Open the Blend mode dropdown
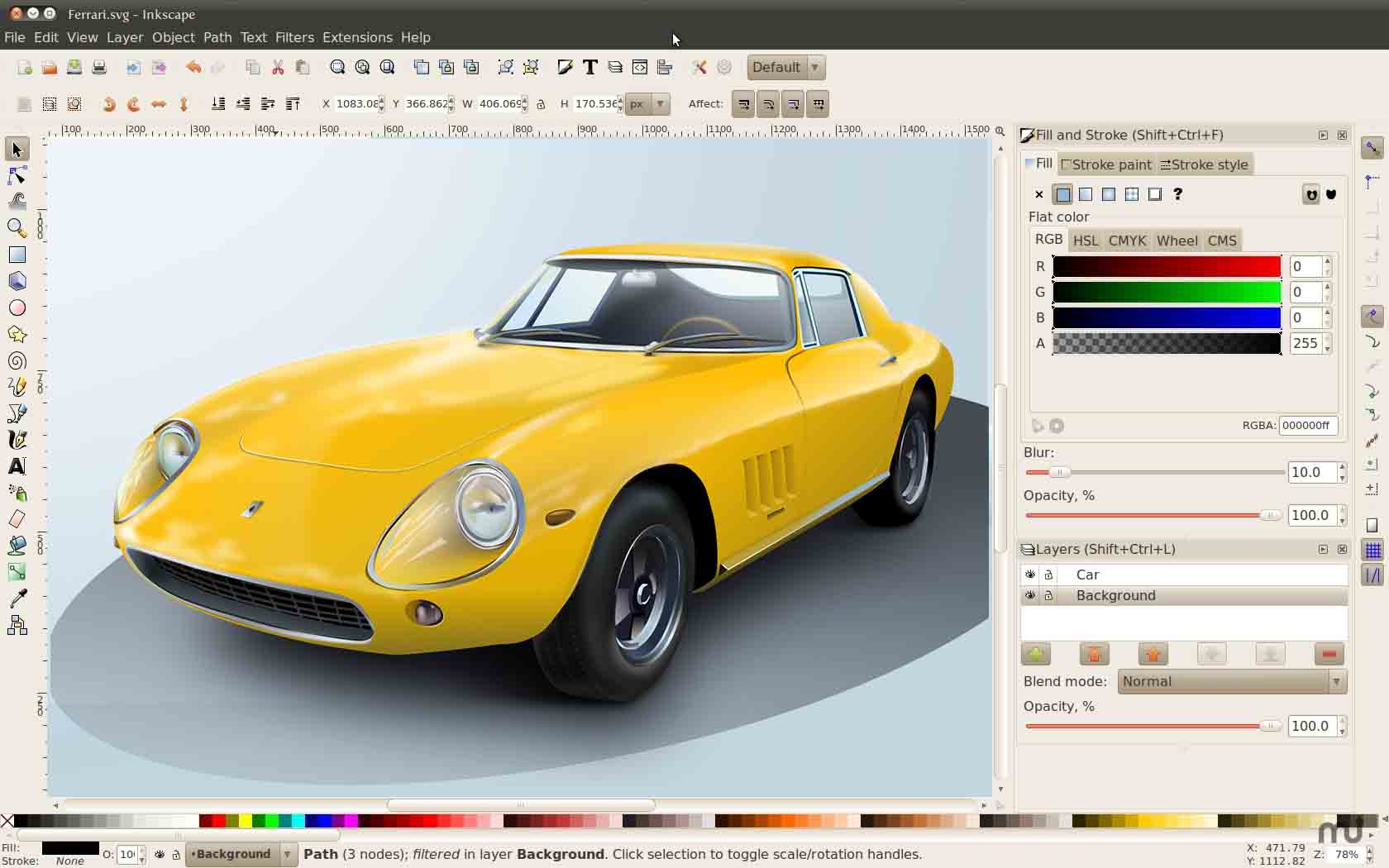Image resolution: width=1389 pixels, height=868 pixels. tap(1232, 681)
